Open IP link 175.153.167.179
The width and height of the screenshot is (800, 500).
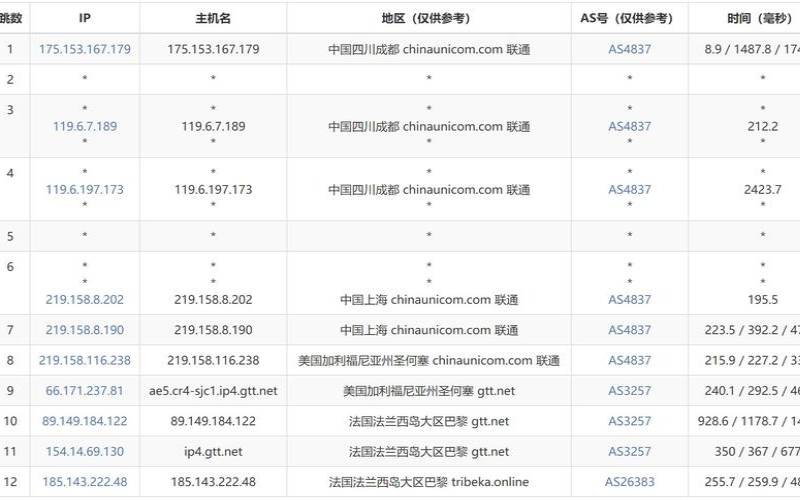(85, 49)
